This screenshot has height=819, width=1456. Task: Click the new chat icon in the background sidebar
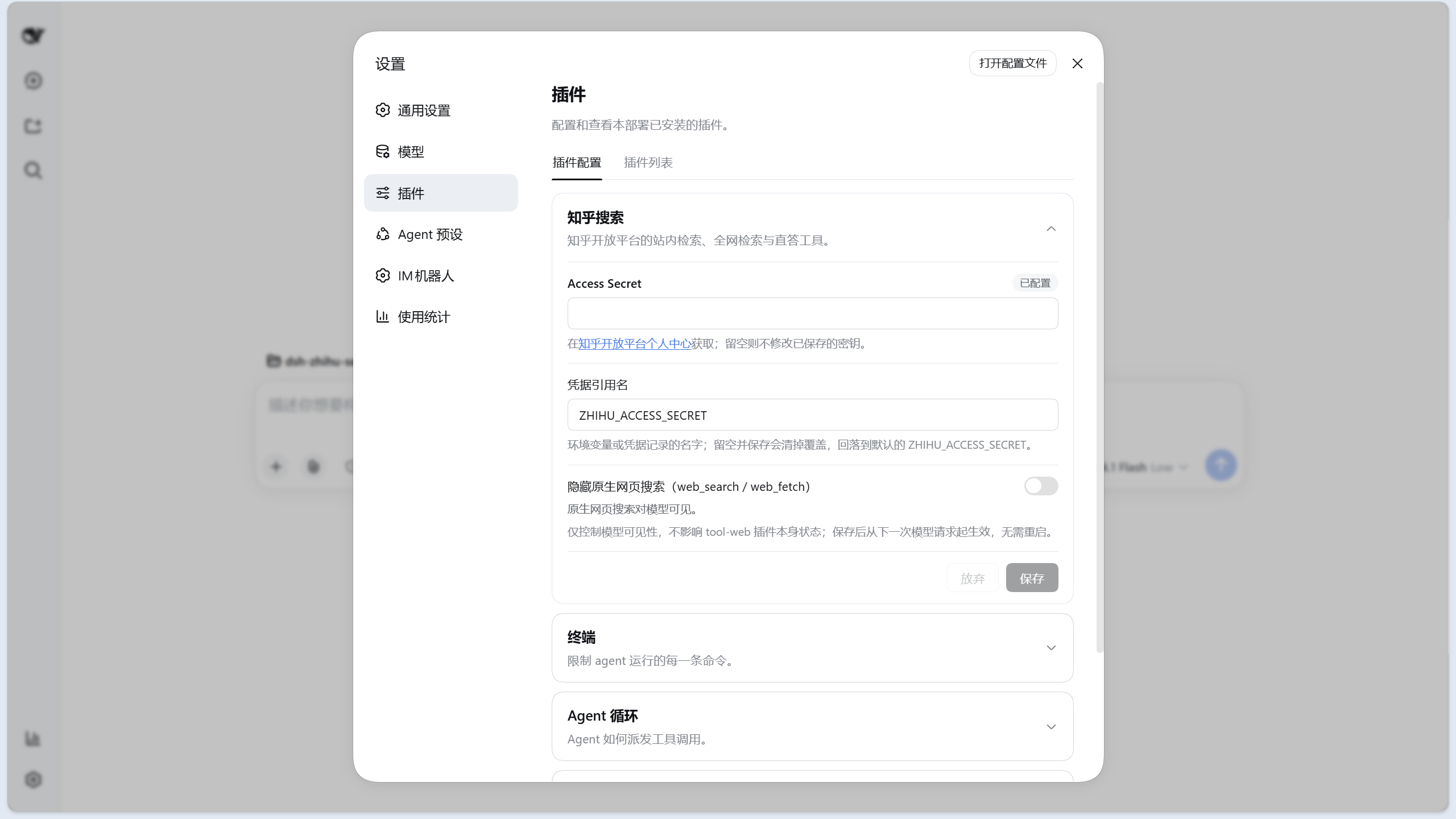tap(33, 81)
